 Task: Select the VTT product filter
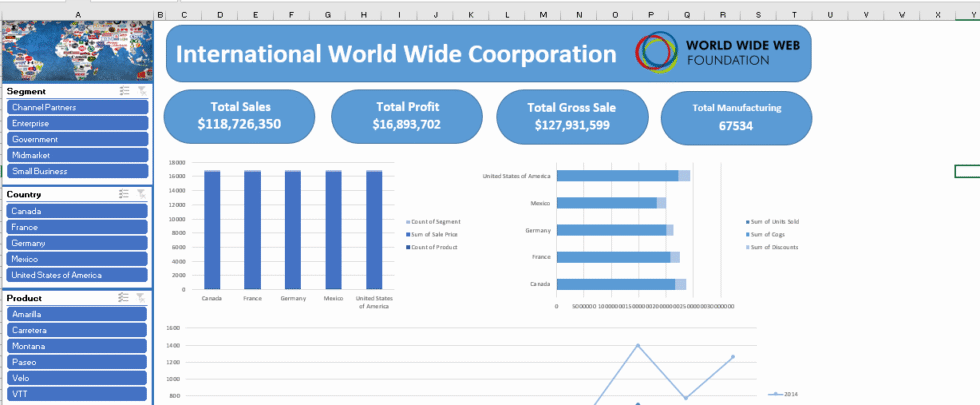pos(77,394)
